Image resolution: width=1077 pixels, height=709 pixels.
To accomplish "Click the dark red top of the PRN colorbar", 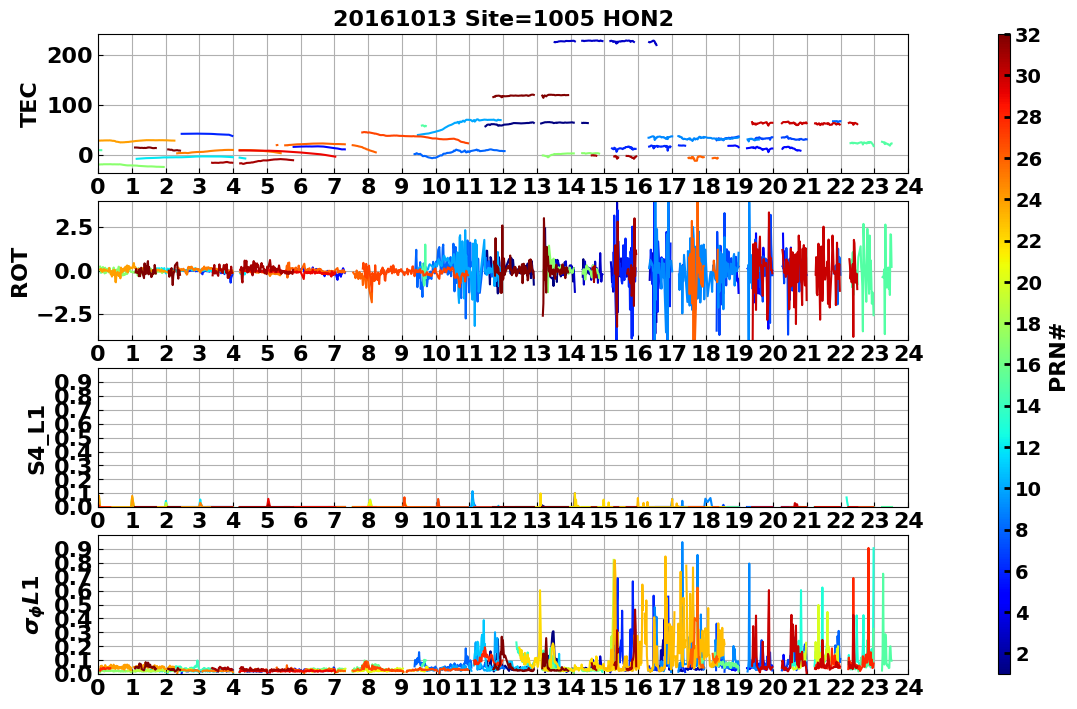I will (1004, 41).
